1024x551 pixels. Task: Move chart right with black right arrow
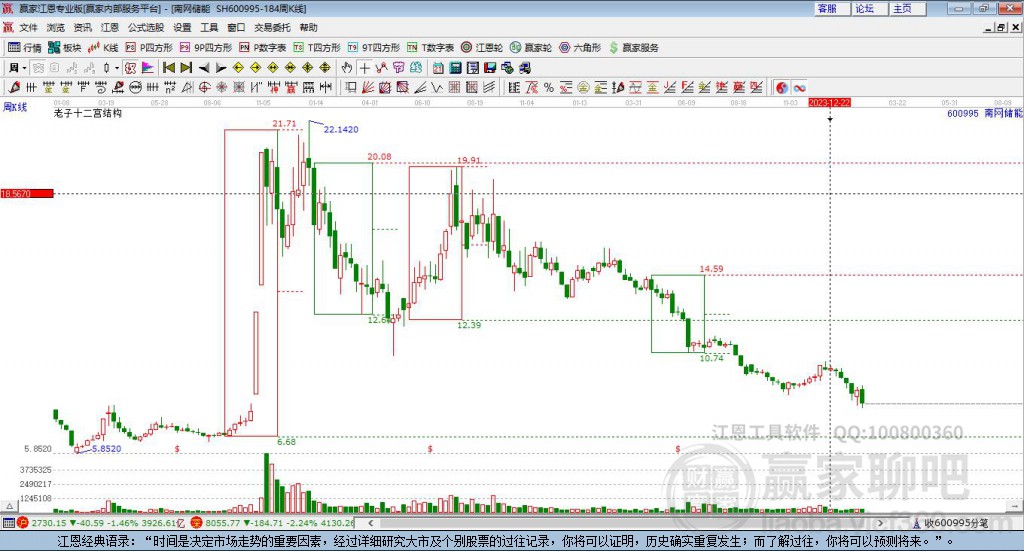221,68
